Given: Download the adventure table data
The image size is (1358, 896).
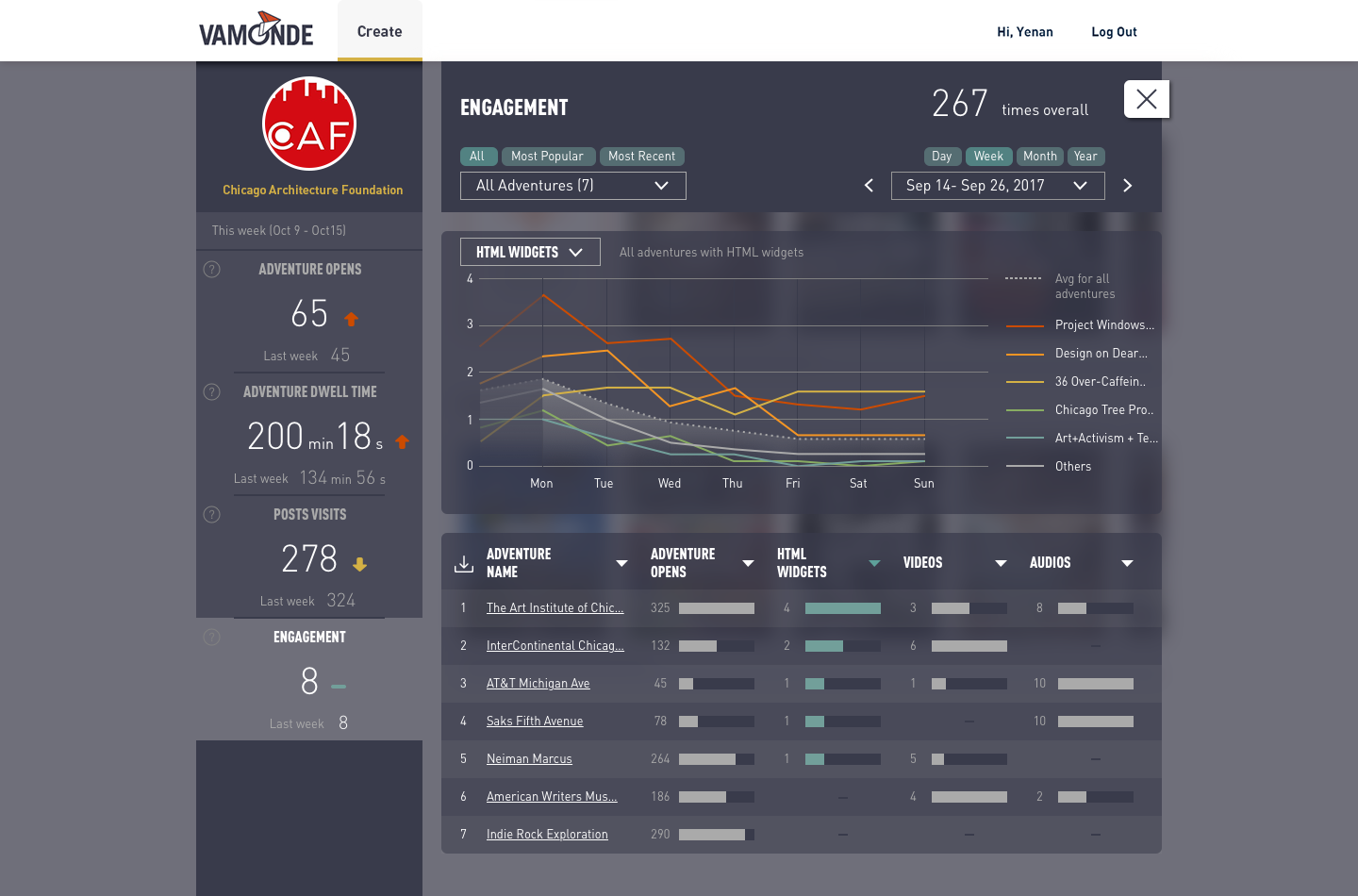Looking at the screenshot, I should (464, 563).
